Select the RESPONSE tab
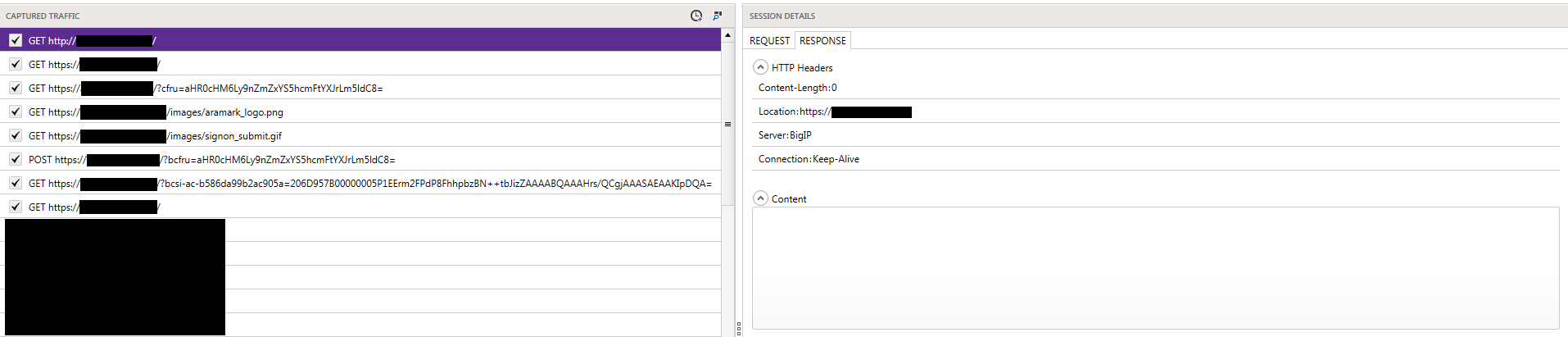The width and height of the screenshot is (1568, 337). 823,41
